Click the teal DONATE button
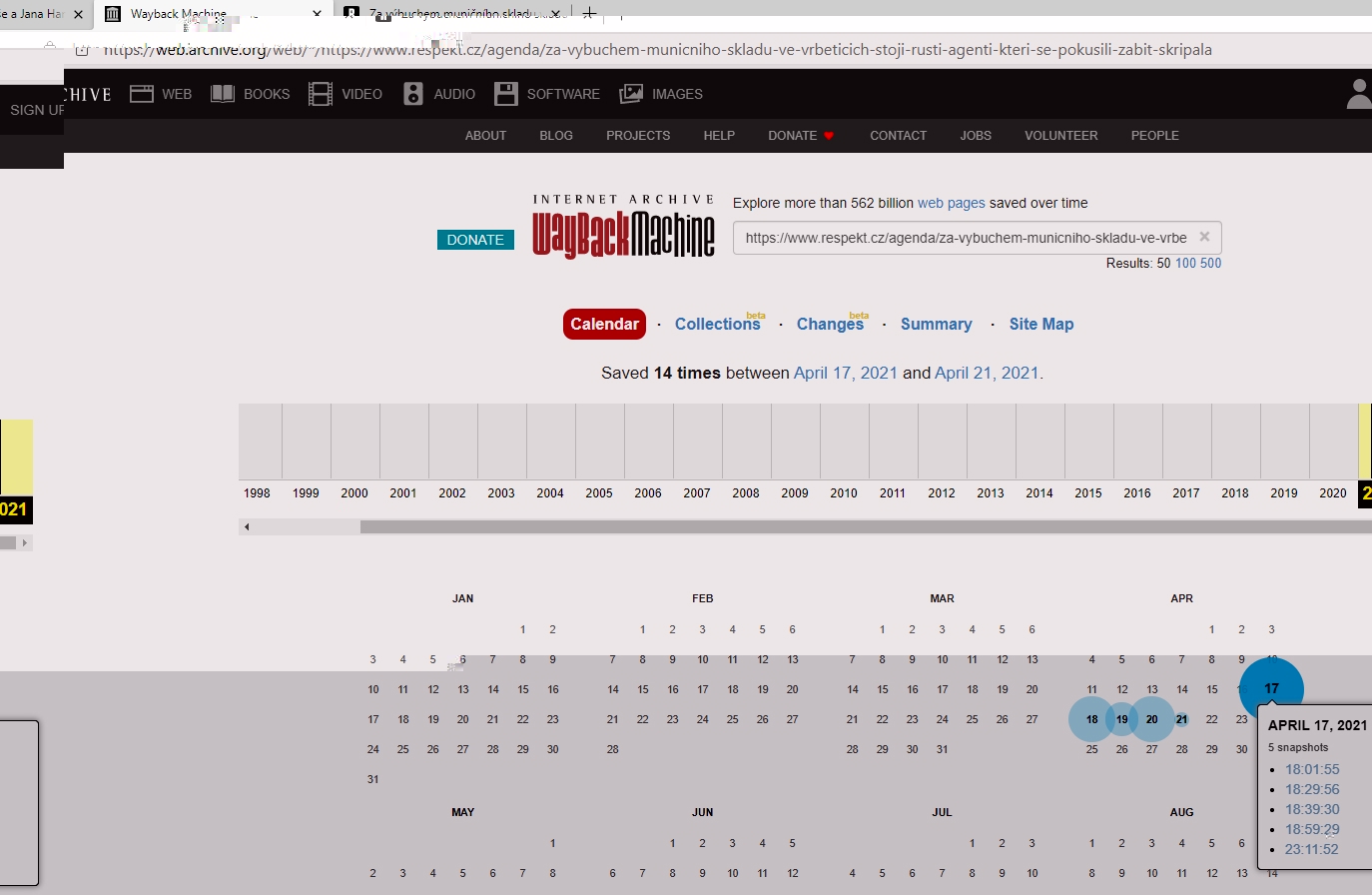Screen dimensions: 1372x895 (475, 240)
